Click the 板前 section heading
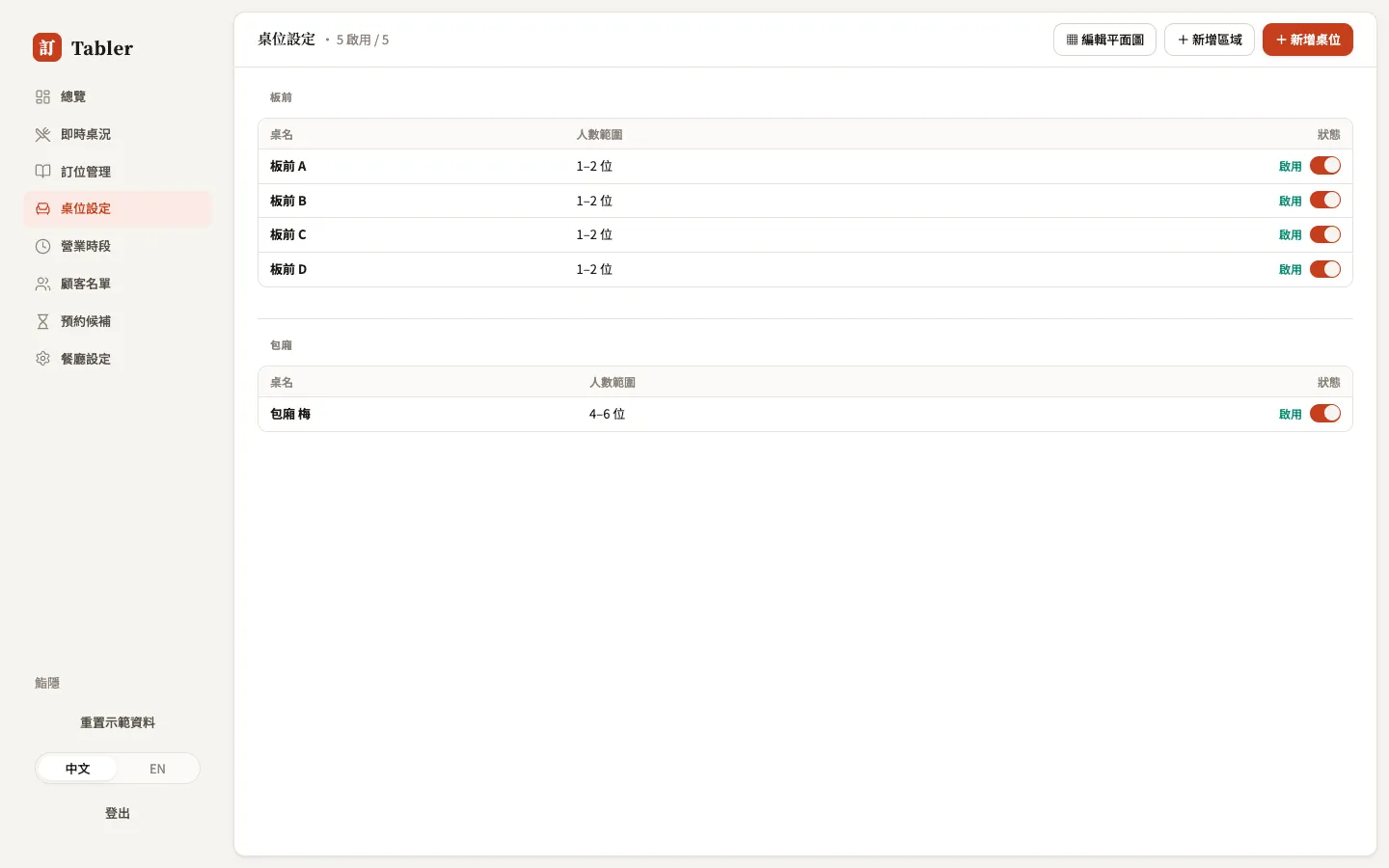 (x=281, y=97)
